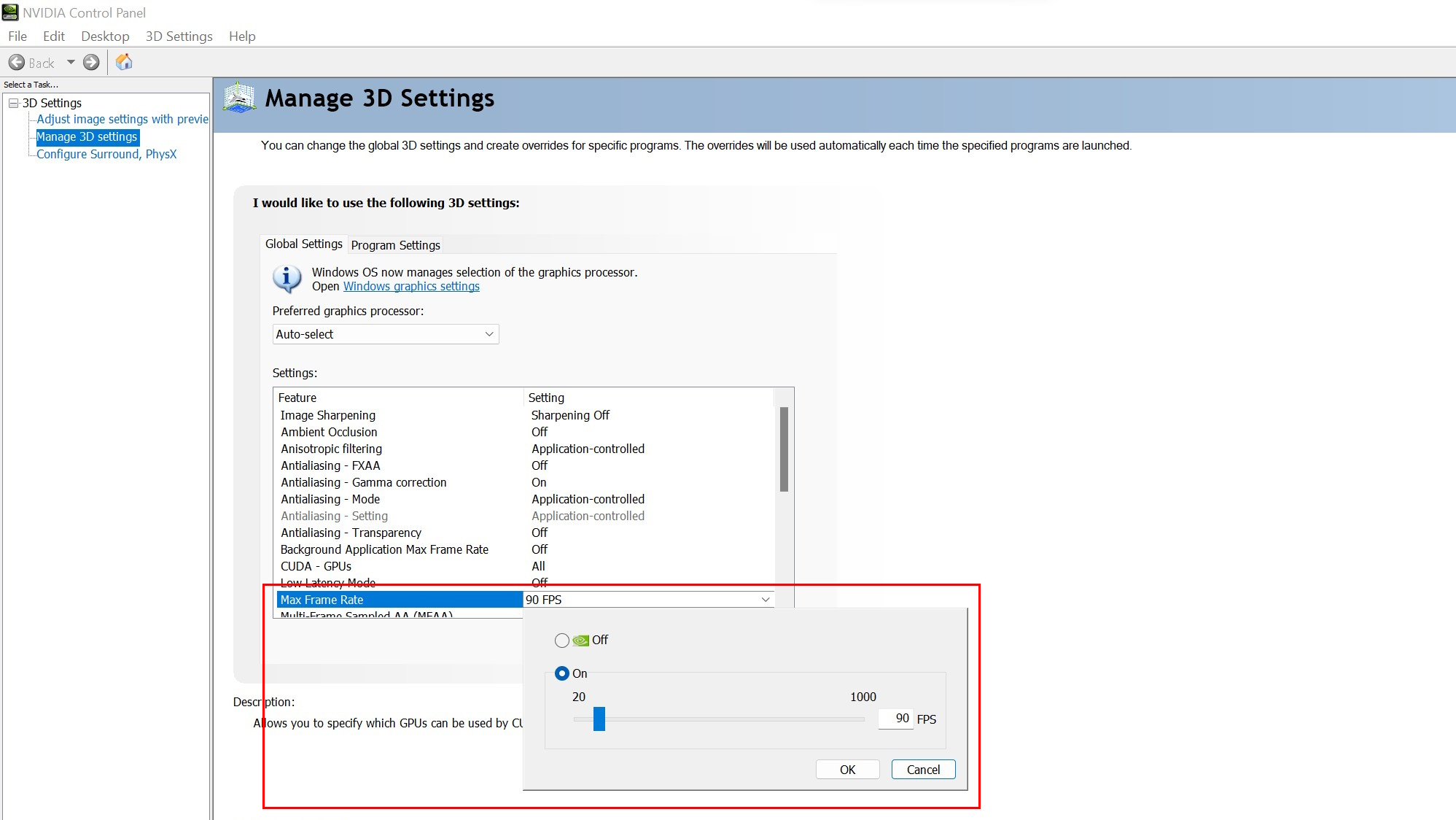Select Background Application Max Frame Rate row
The width and height of the screenshot is (1456, 820).
tap(525, 549)
